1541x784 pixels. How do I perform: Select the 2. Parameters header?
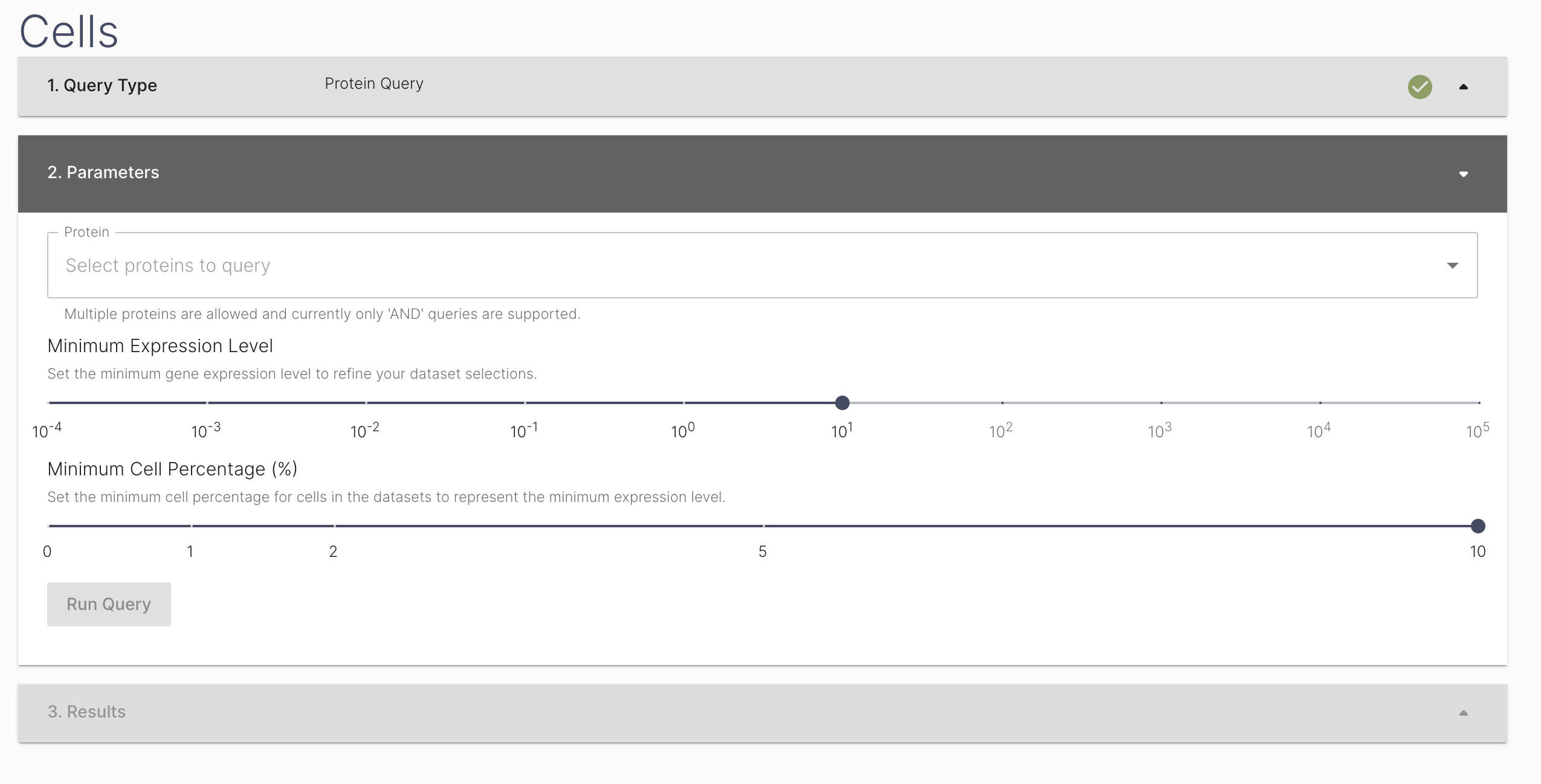[103, 173]
